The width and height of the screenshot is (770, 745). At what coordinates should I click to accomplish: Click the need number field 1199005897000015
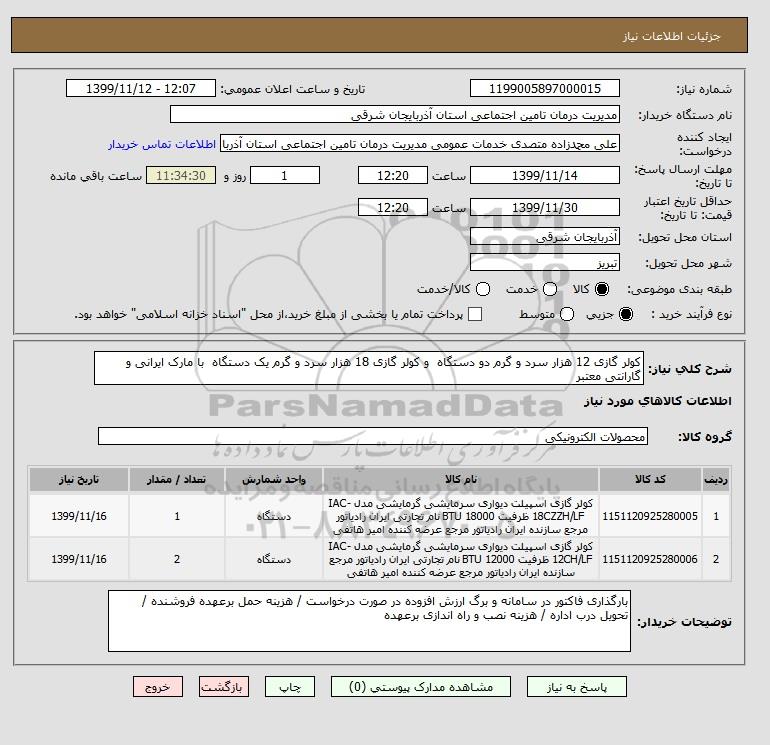point(545,88)
